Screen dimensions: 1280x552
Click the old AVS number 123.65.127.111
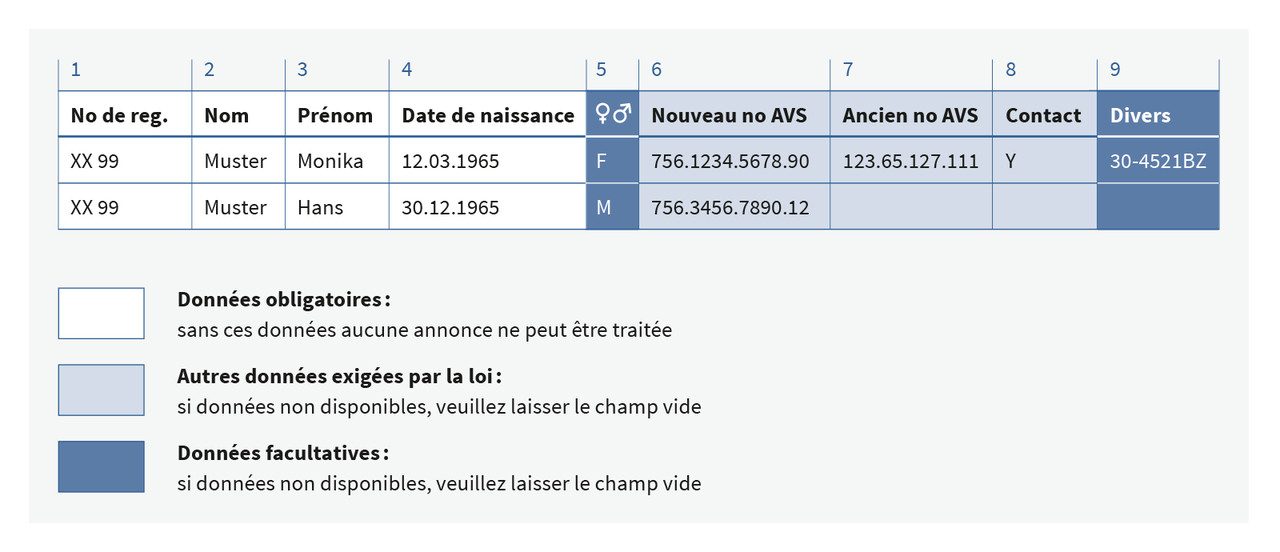[x=910, y=161]
